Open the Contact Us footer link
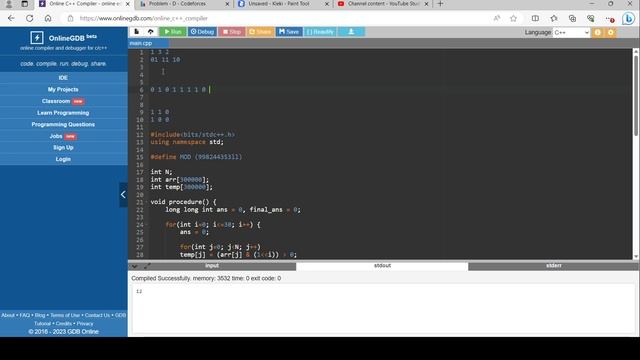The image size is (640, 360). click(x=97, y=315)
